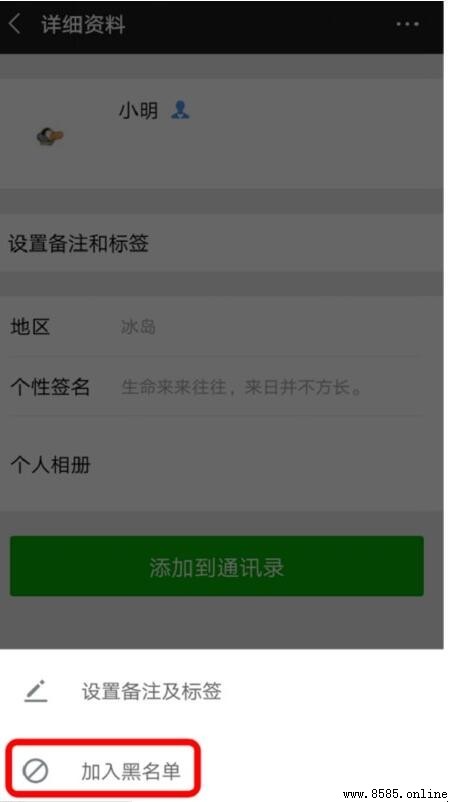Tap Xiao Ming's profile avatar

[x=50, y=136]
